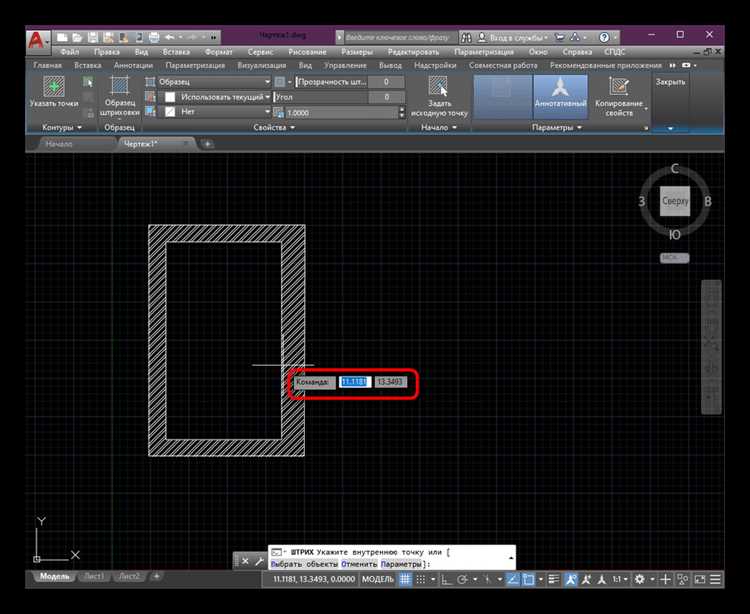Click 'Выбрать объекты' option in command line
The image size is (750, 614).
304,564
